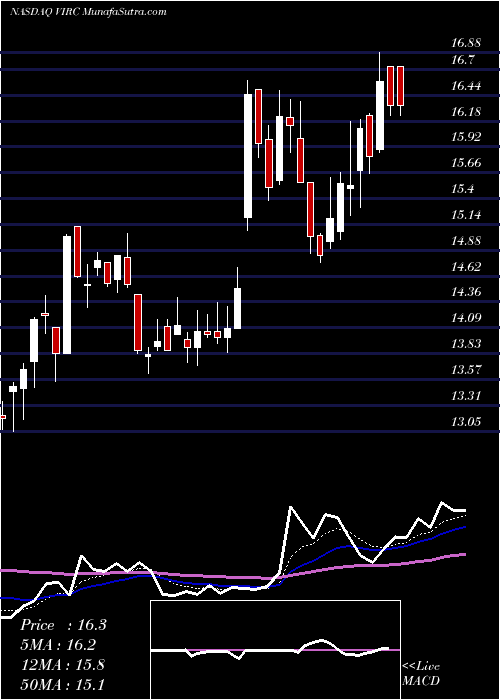The image size is (500, 700).
Task: Click the <<Live MACD label
Action: pos(421,674)
